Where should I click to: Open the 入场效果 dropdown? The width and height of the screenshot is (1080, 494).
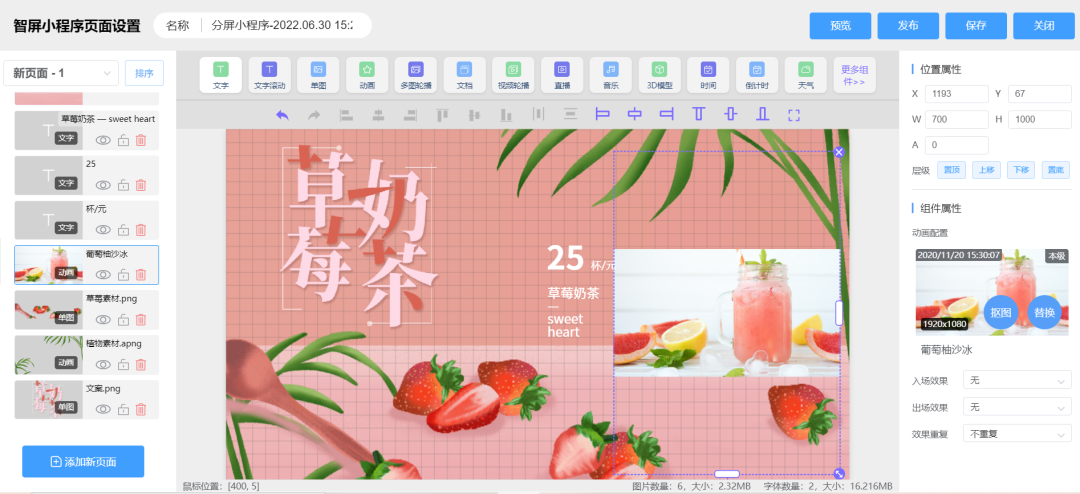point(1017,380)
